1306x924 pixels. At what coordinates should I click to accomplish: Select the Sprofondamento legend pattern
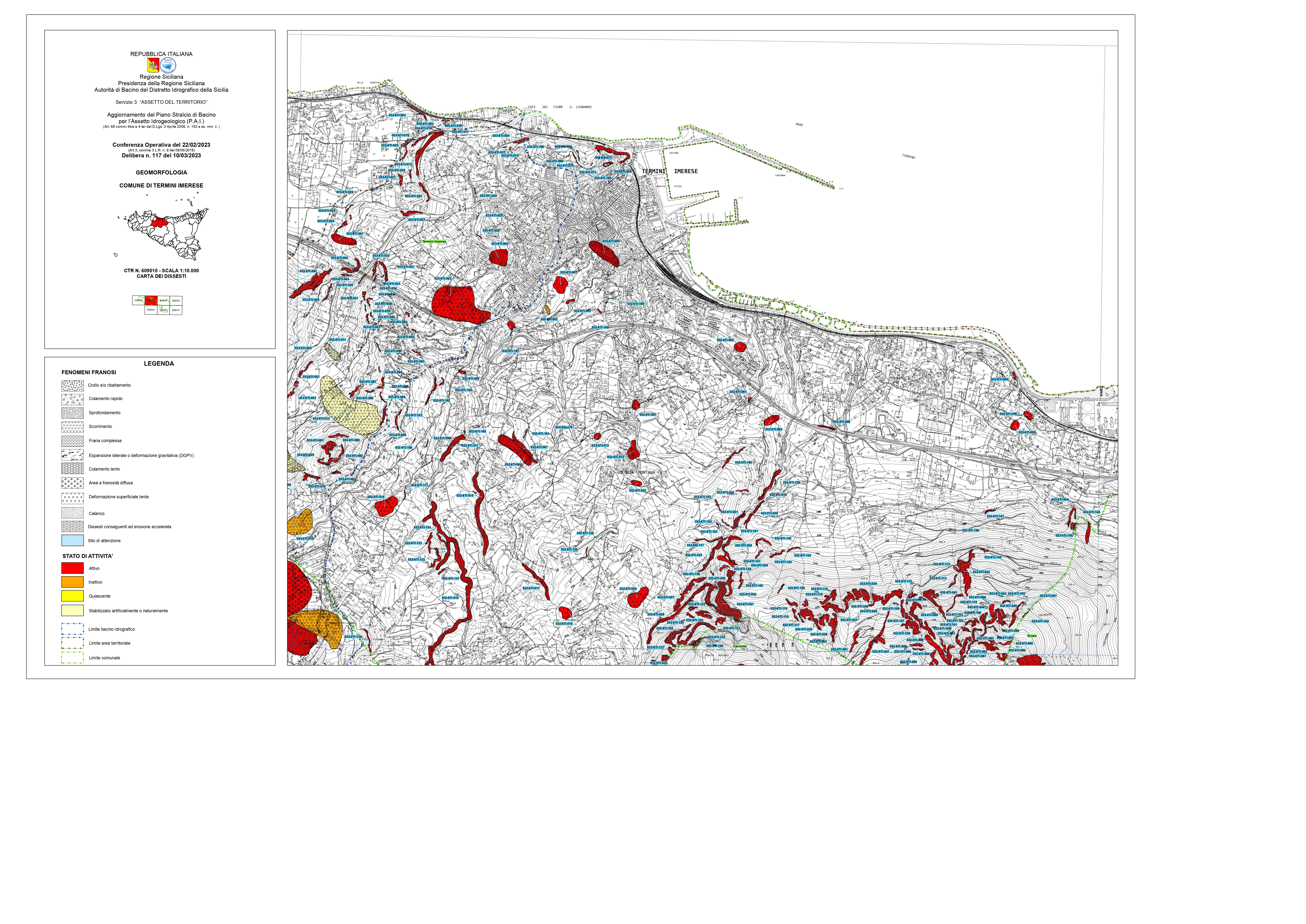[72, 413]
